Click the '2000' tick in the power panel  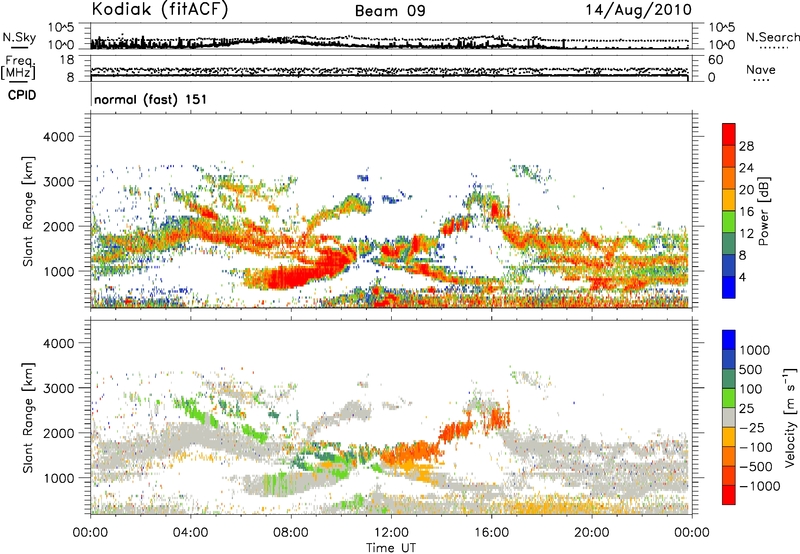coord(58,226)
